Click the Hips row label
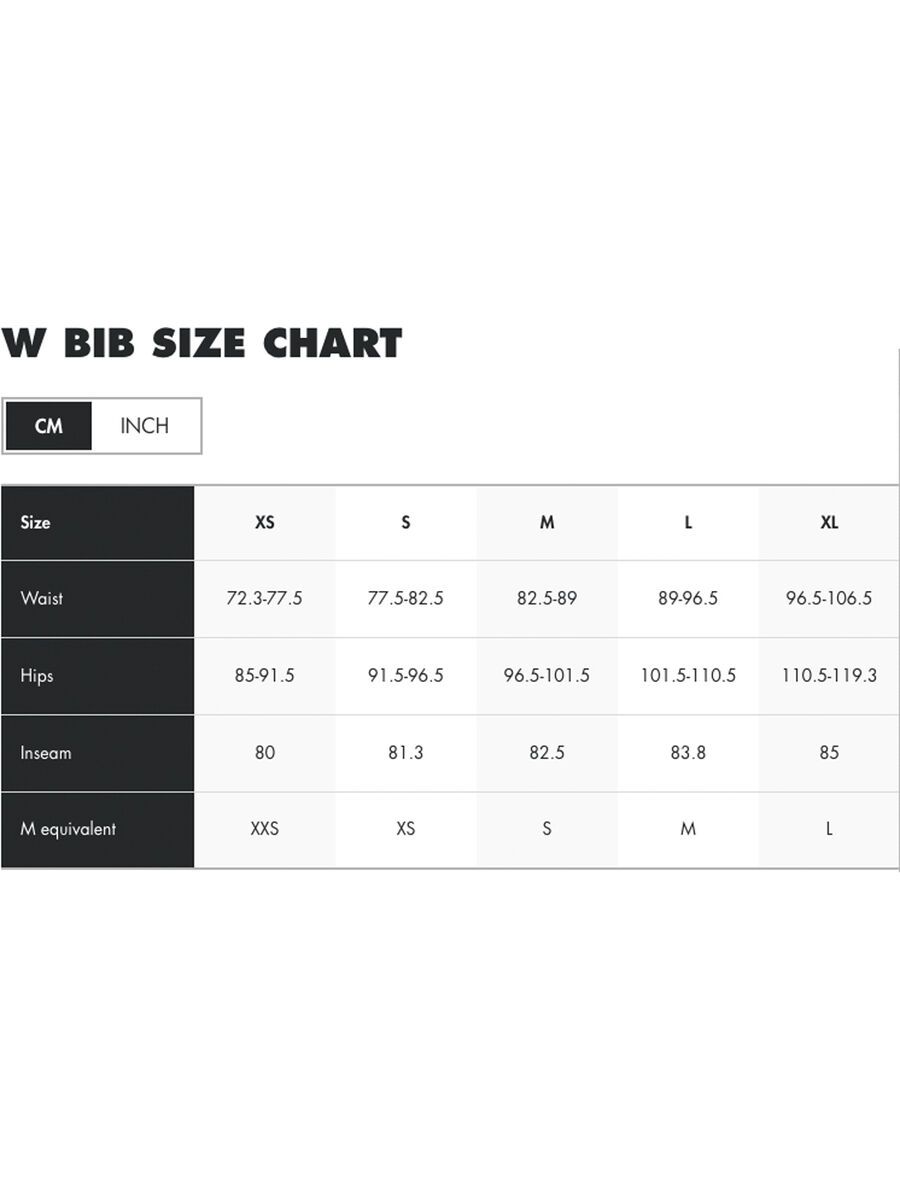The height and width of the screenshot is (1200, 900). tap(37, 676)
